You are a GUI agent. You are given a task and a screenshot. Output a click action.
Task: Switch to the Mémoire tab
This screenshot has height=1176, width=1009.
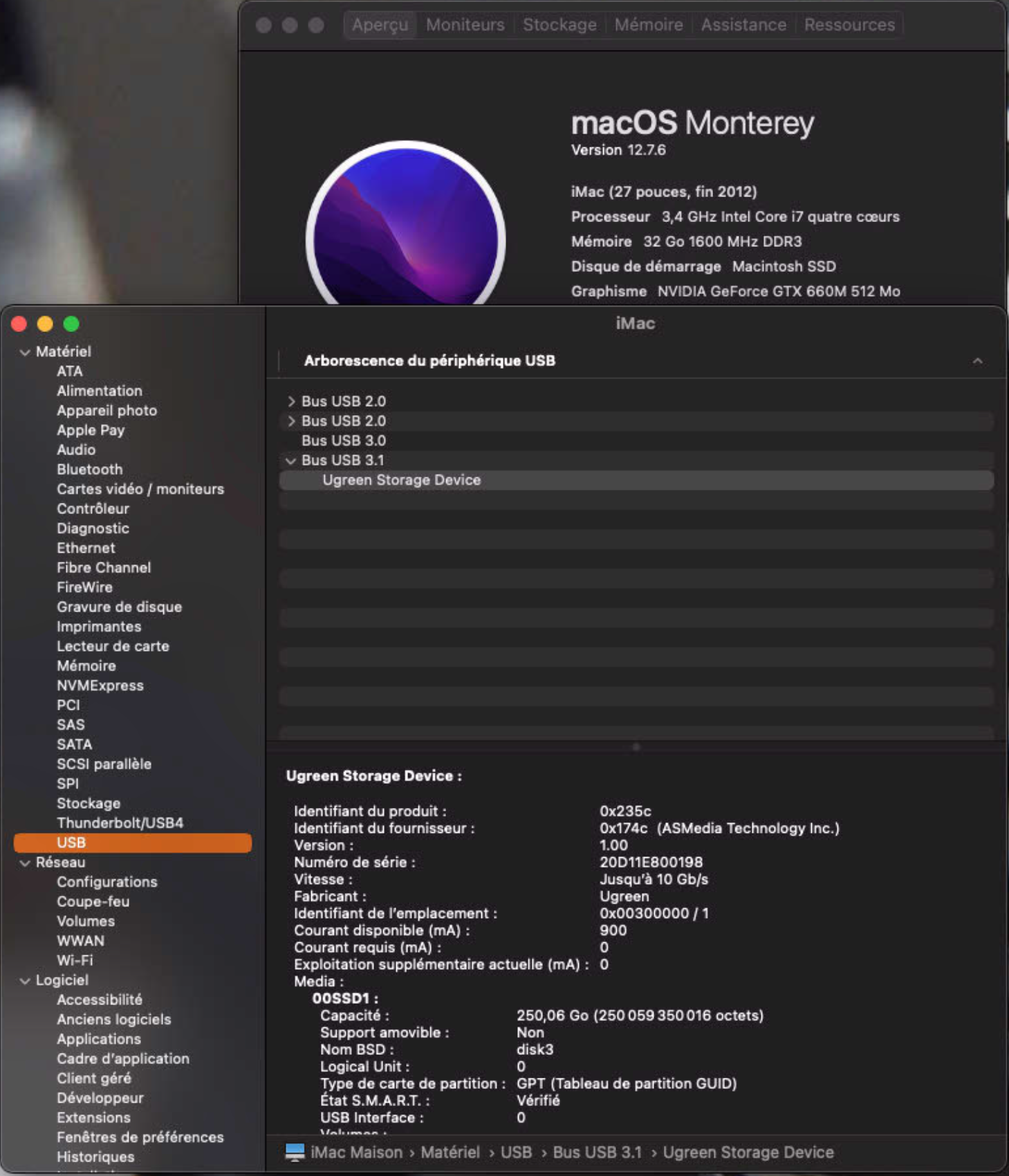coord(649,25)
